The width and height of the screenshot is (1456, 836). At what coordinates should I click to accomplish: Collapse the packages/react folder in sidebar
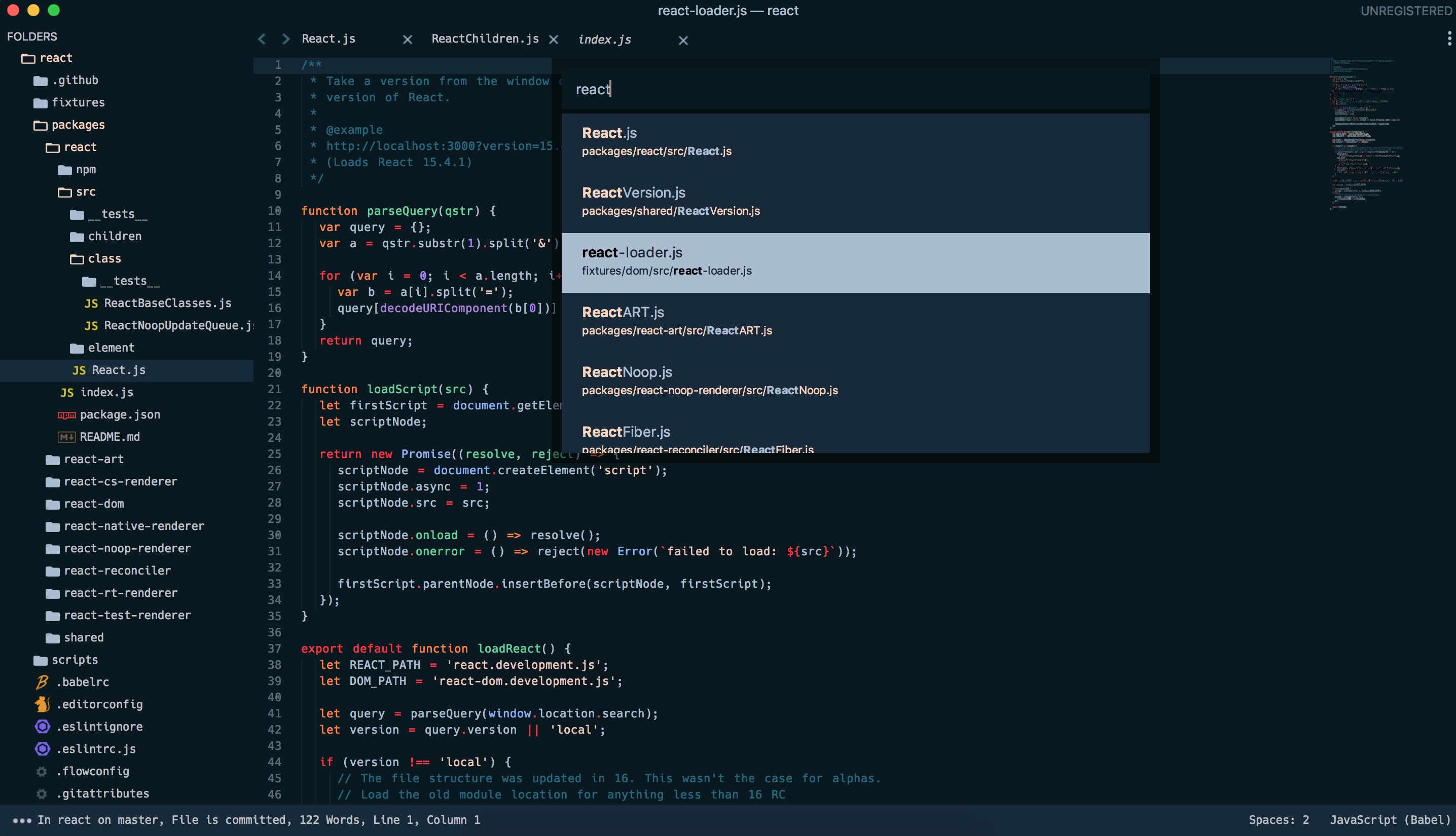point(52,147)
